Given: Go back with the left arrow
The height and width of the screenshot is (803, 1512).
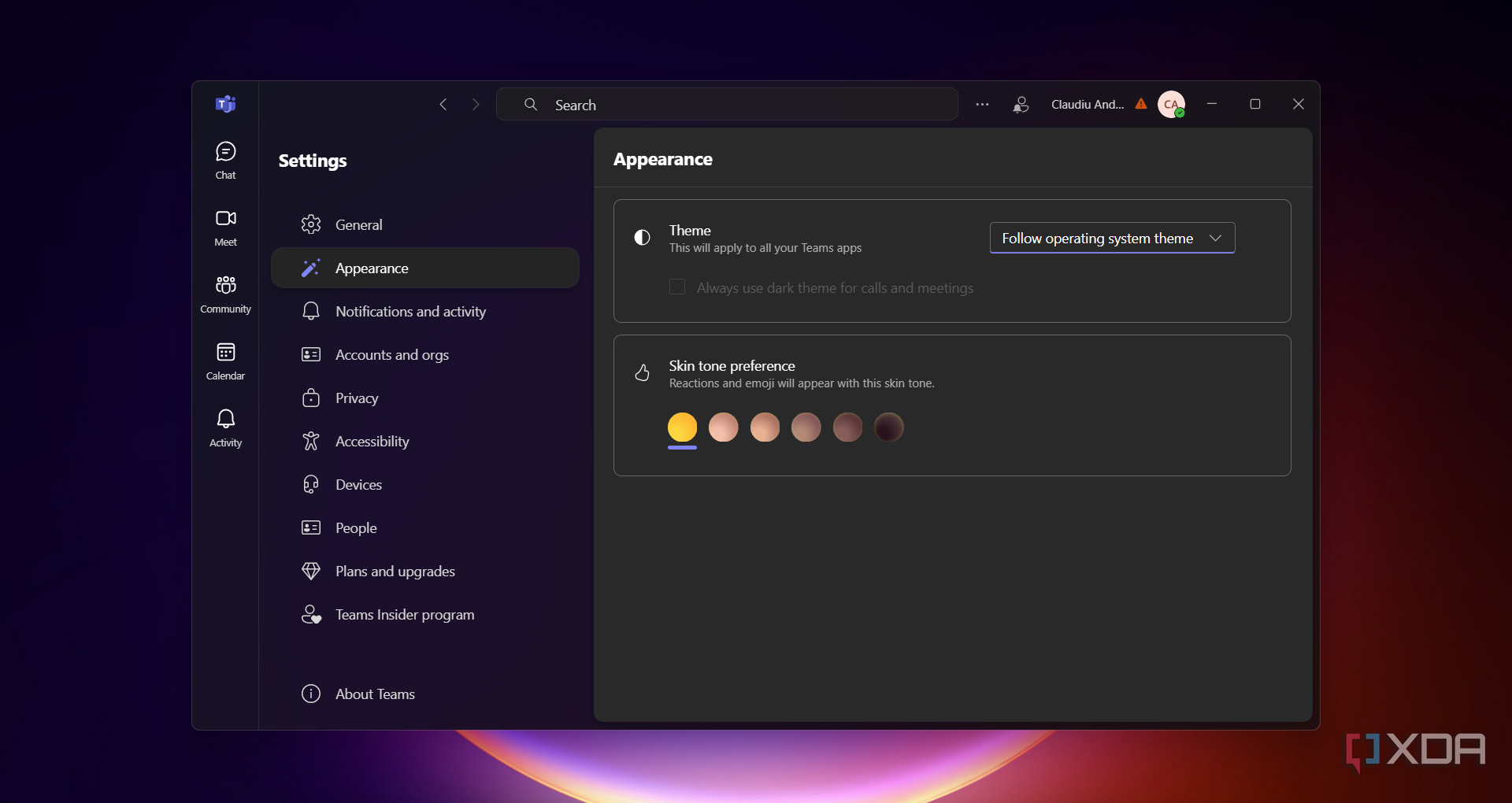Looking at the screenshot, I should (x=443, y=104).
